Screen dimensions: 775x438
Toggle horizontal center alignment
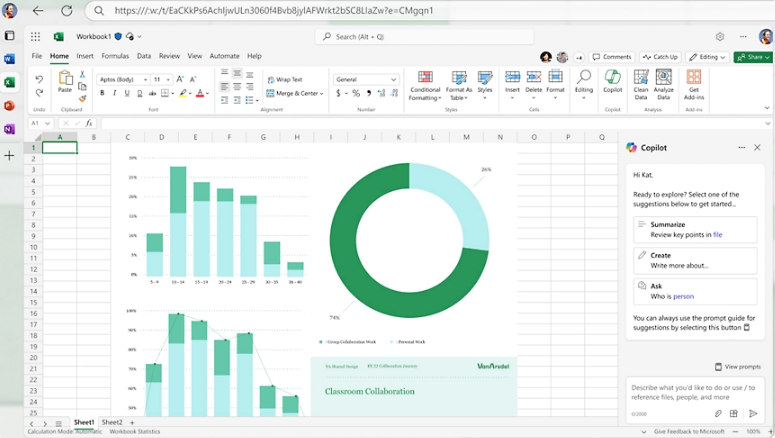point(237,87)
